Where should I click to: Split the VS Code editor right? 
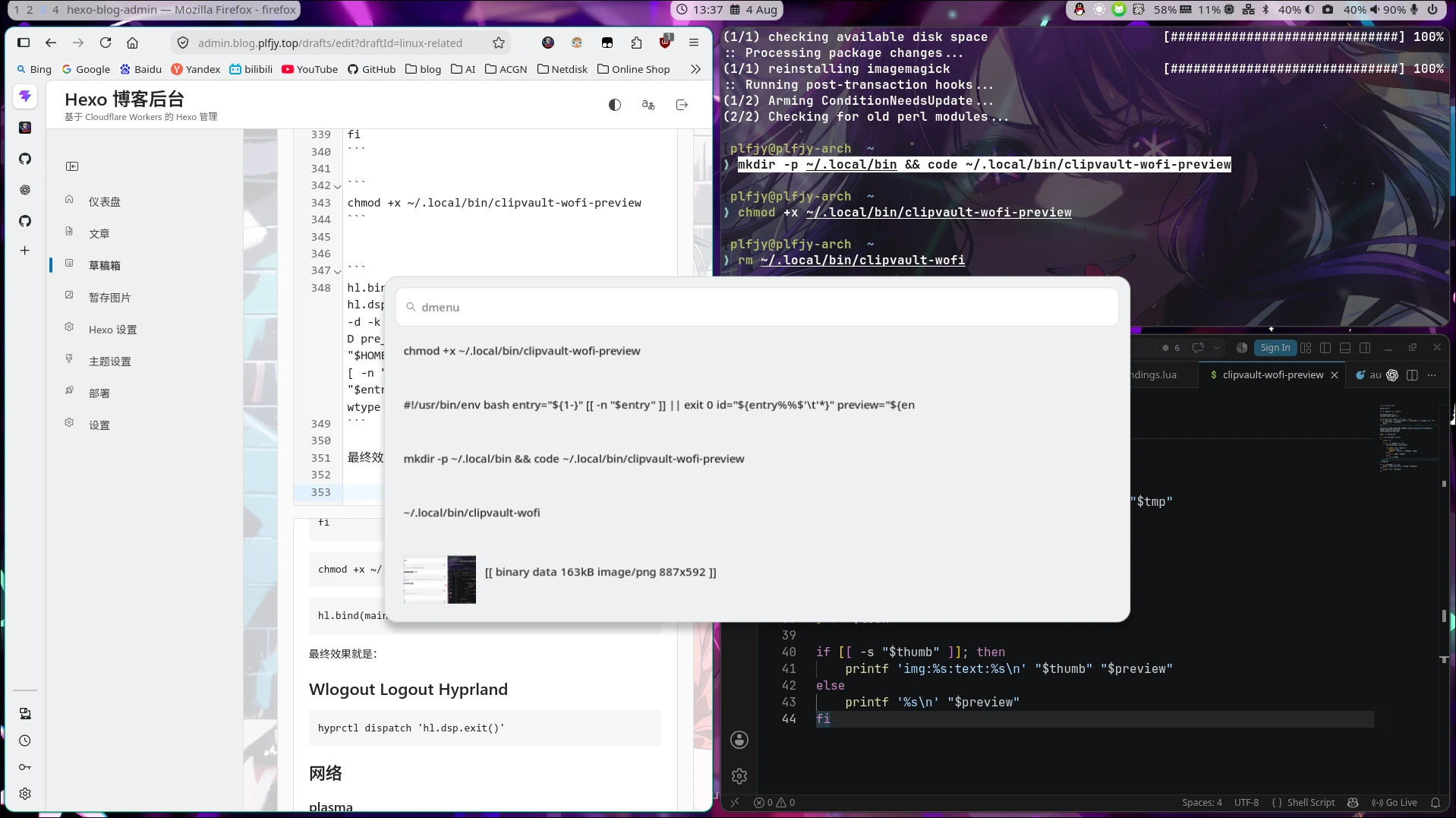[1412, 375]
